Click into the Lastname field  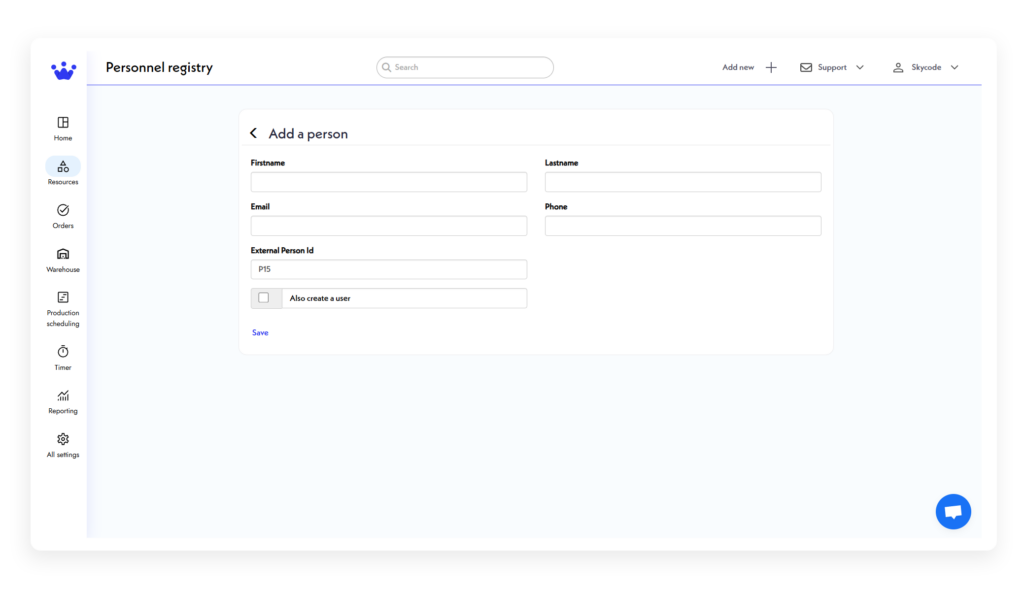pos(683,182)
